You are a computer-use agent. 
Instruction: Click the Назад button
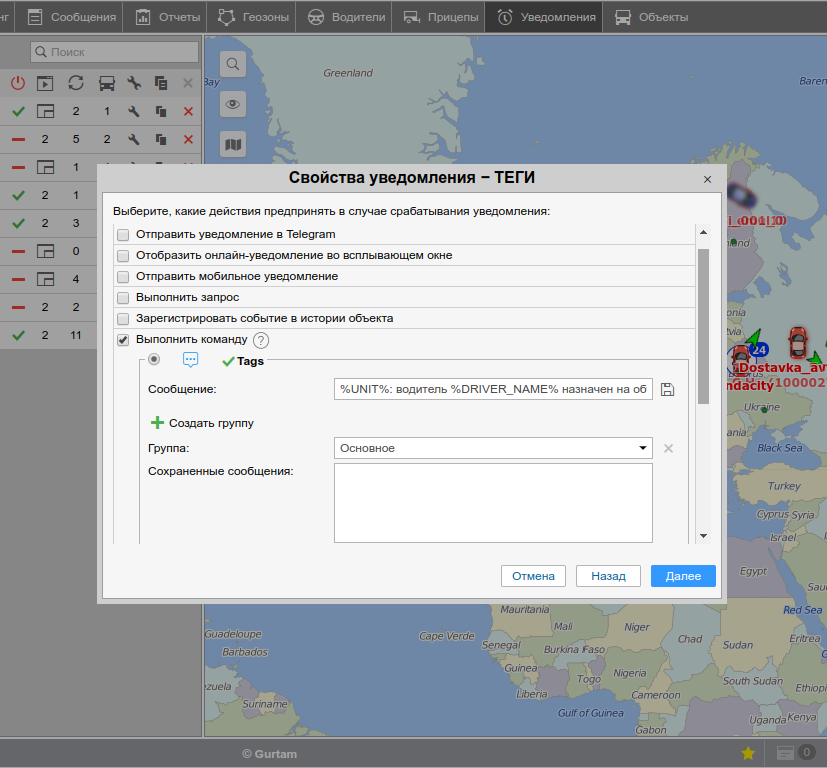coord(608,576)
